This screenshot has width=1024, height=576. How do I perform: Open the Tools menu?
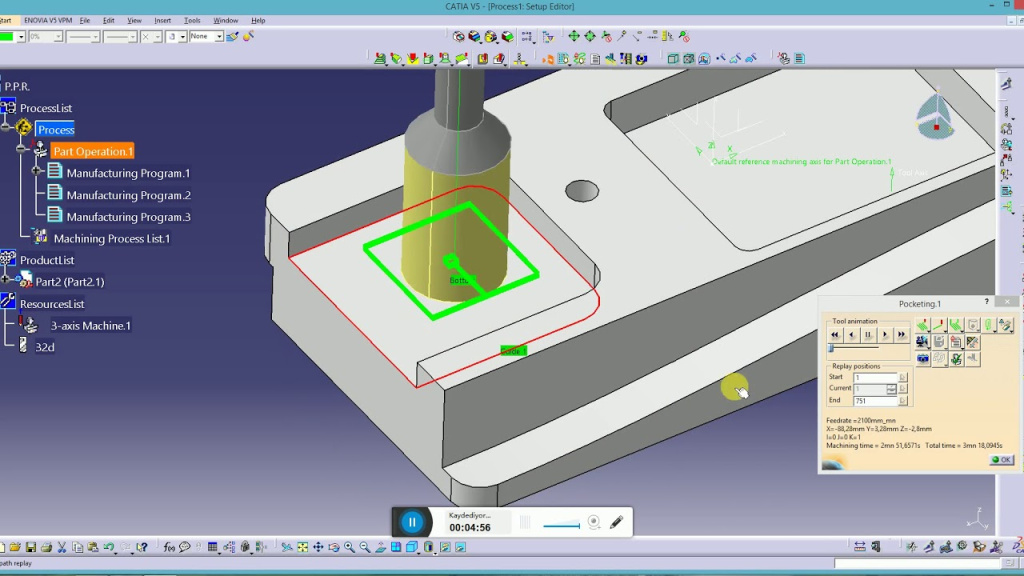pyautogui.click(x=192, y=20)
